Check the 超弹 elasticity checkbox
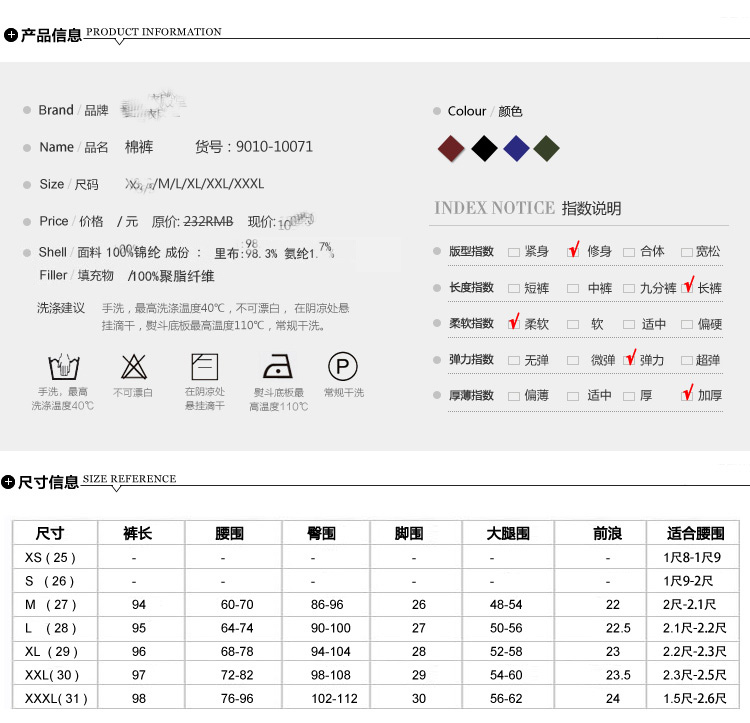Viewport: 750px width, 723px height. click(x=687, y=361)
